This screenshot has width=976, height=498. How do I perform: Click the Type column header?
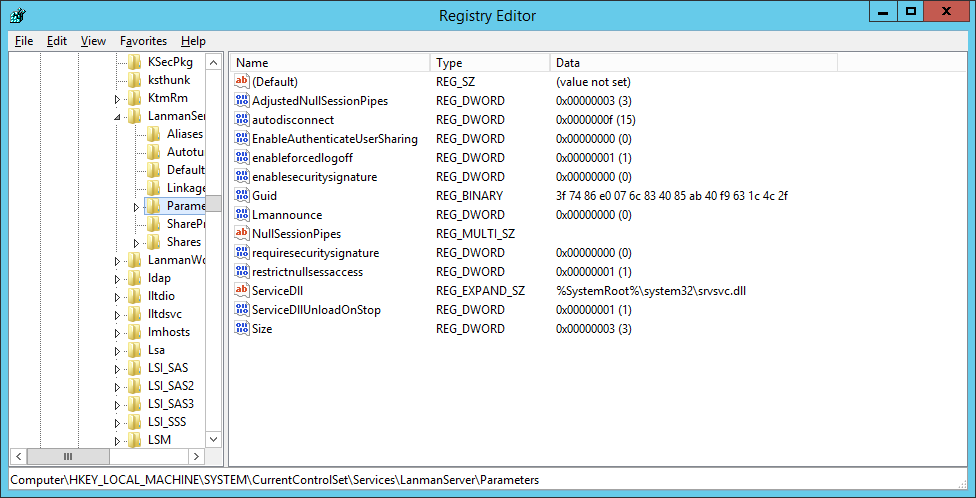490,63
